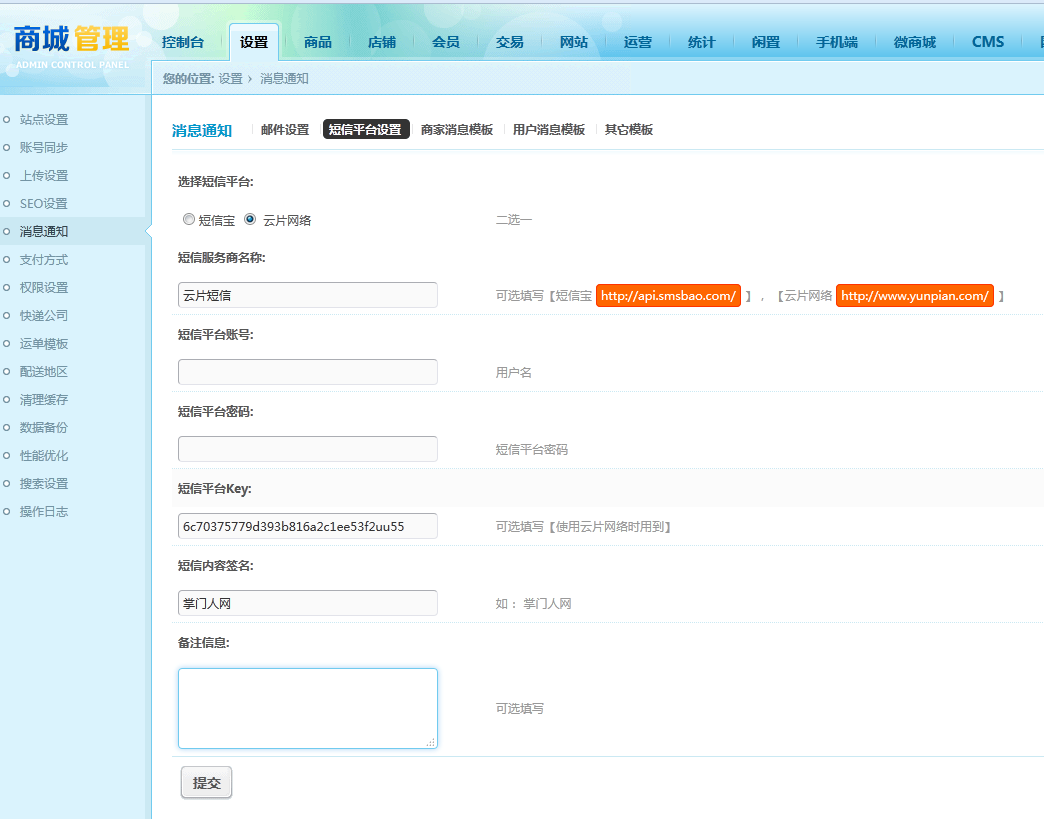Focus the 短信平台账号 input field
This screenshot has width=1044, height=819.
(x=308, y=372)
